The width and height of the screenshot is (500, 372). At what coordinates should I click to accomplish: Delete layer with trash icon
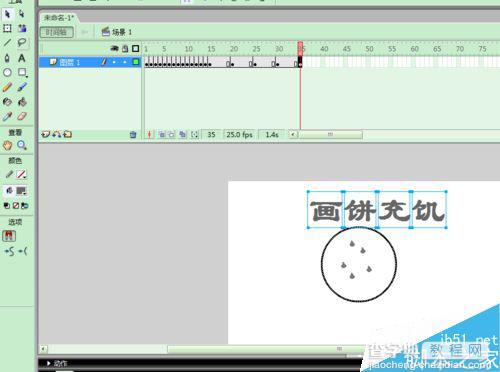pyautogui.click(x=133, y=135)
